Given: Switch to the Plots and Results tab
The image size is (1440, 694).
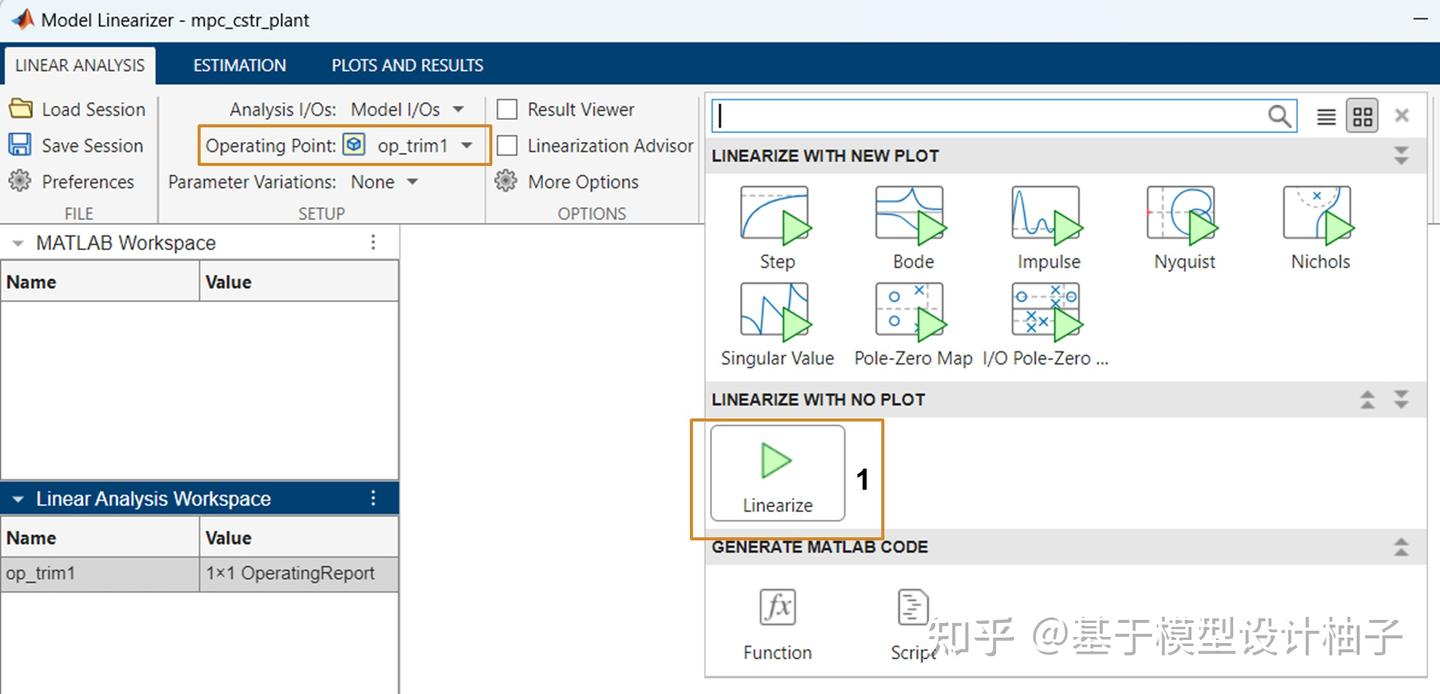Looking at the screenshot, I should coord(406,65).
